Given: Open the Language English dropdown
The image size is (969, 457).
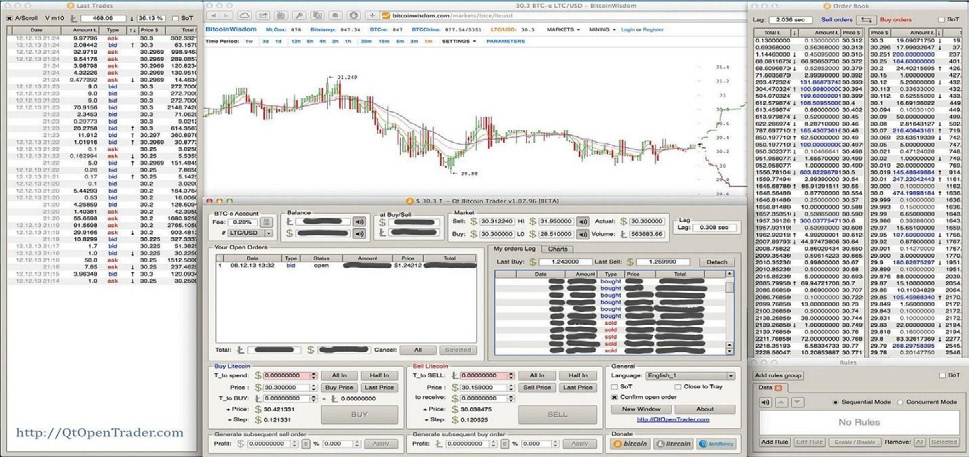Looking at the screenshot, I should click(690, 375).
